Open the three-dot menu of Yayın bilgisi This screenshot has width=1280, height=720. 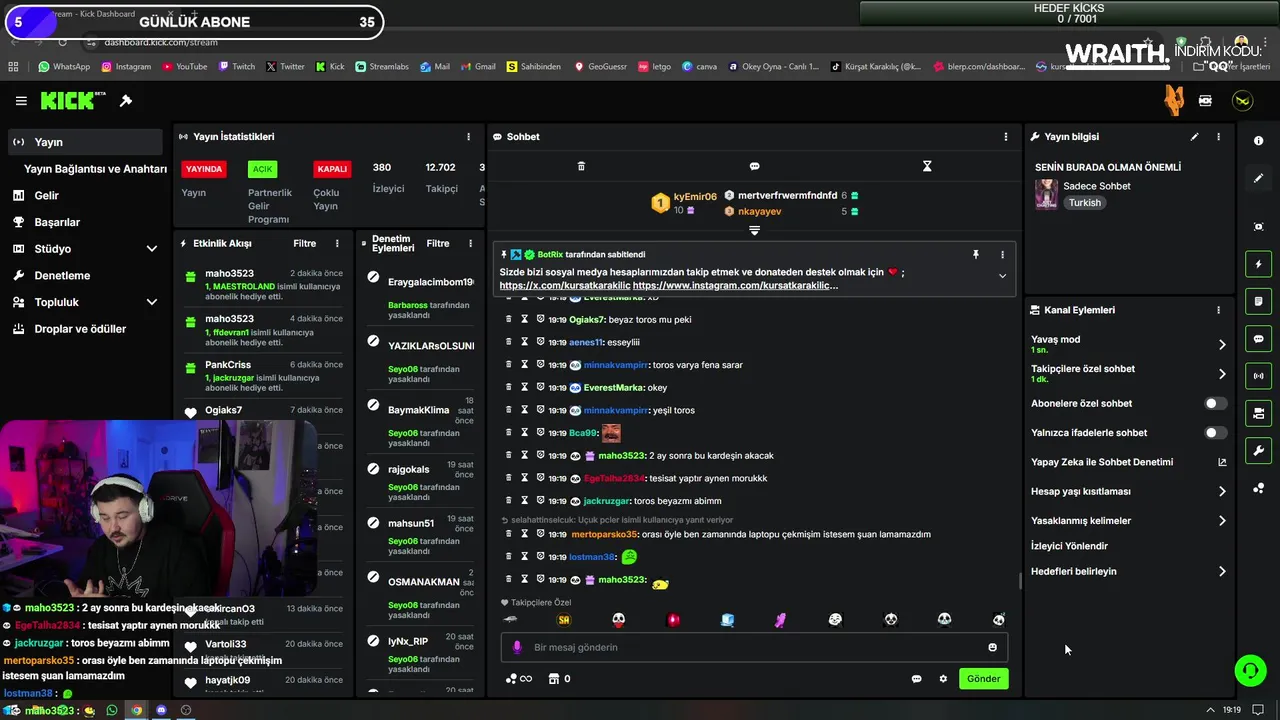click(1218, 137)
